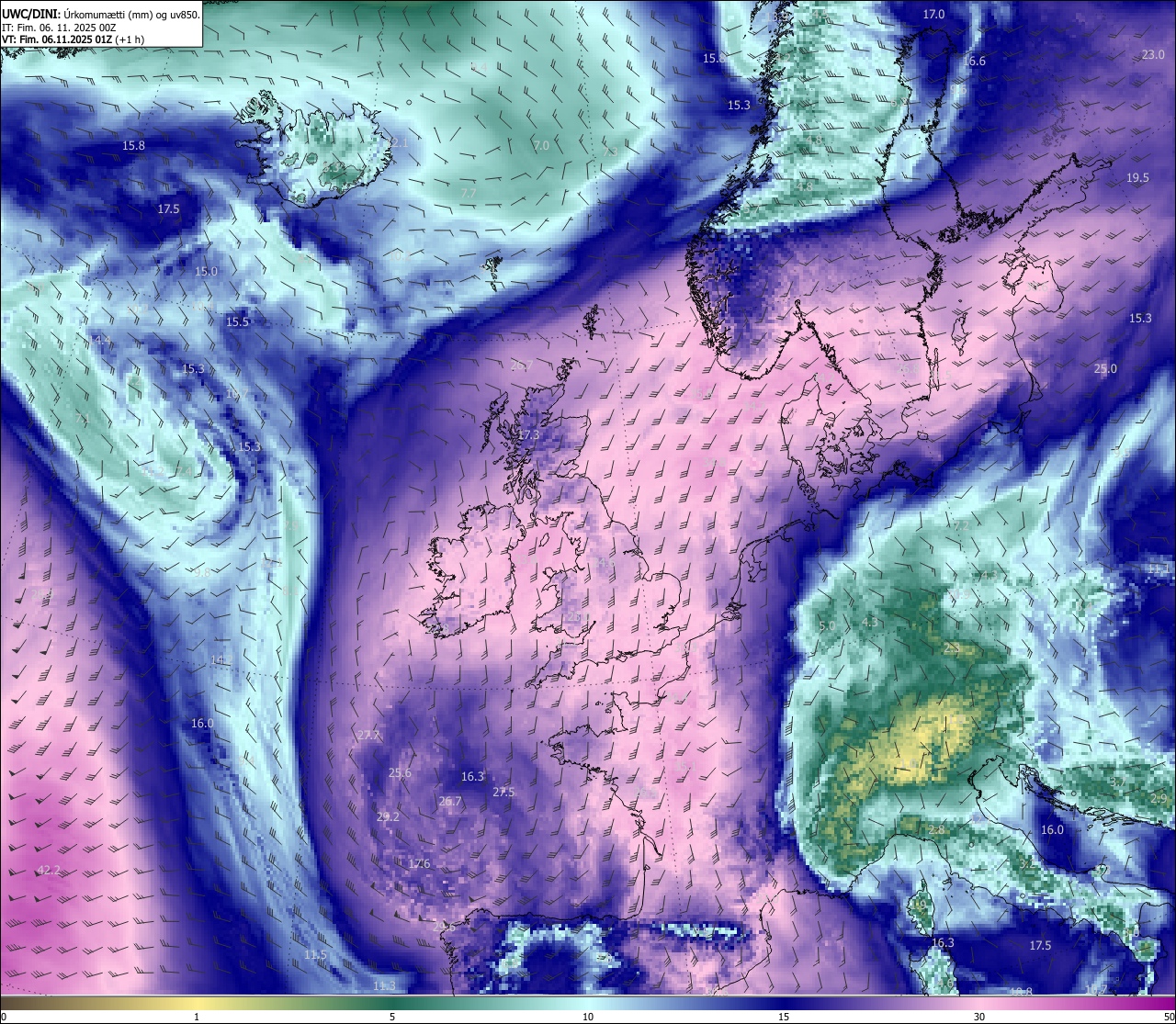Image resolution: width=1176 pixels, height=1024 pixels.
Task: Click the 15.5 value label on map
Action: (238, 322)
